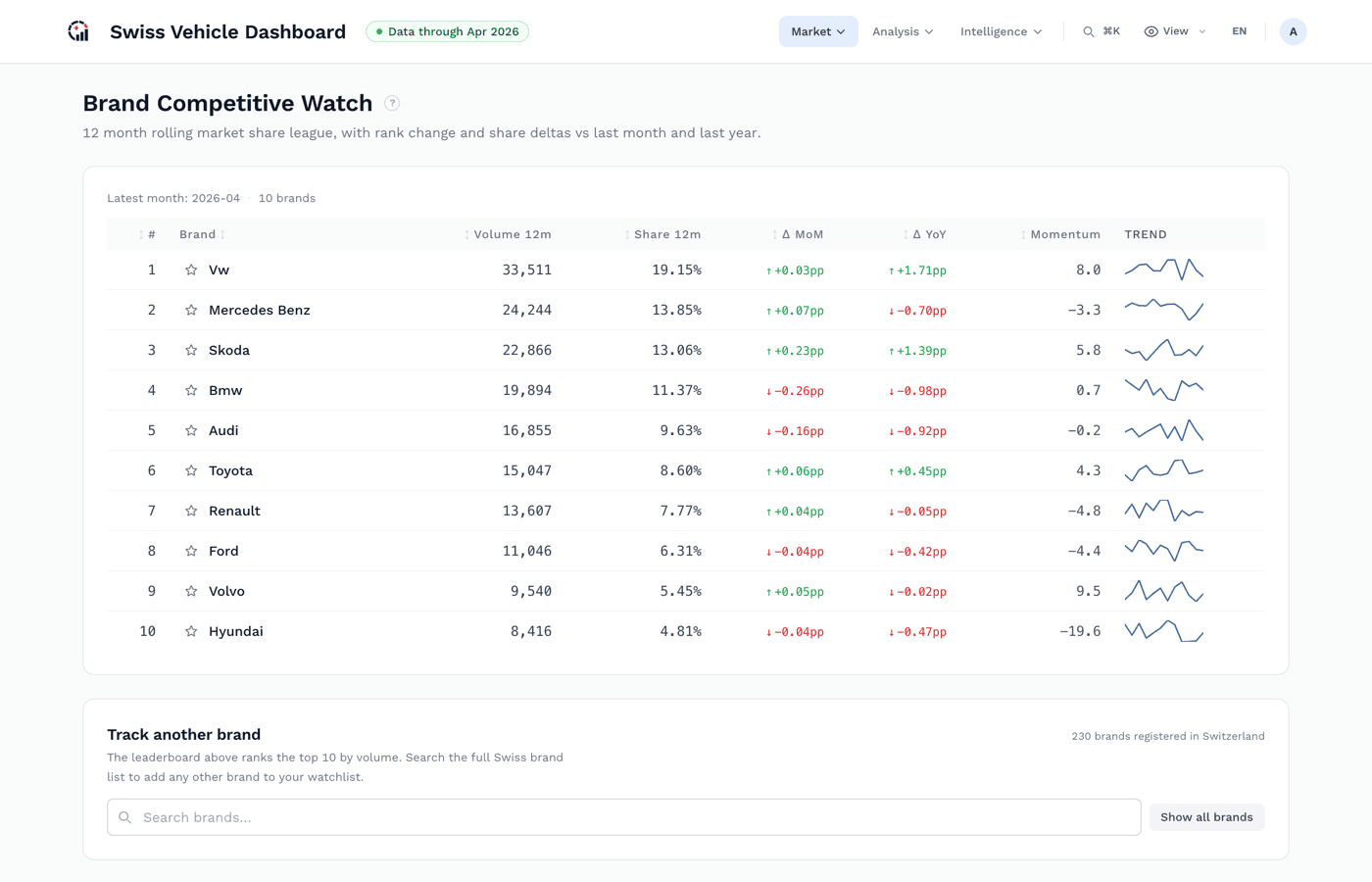
Task: Click Audi YoY delta −0.92pp
Action: (917, 430)
